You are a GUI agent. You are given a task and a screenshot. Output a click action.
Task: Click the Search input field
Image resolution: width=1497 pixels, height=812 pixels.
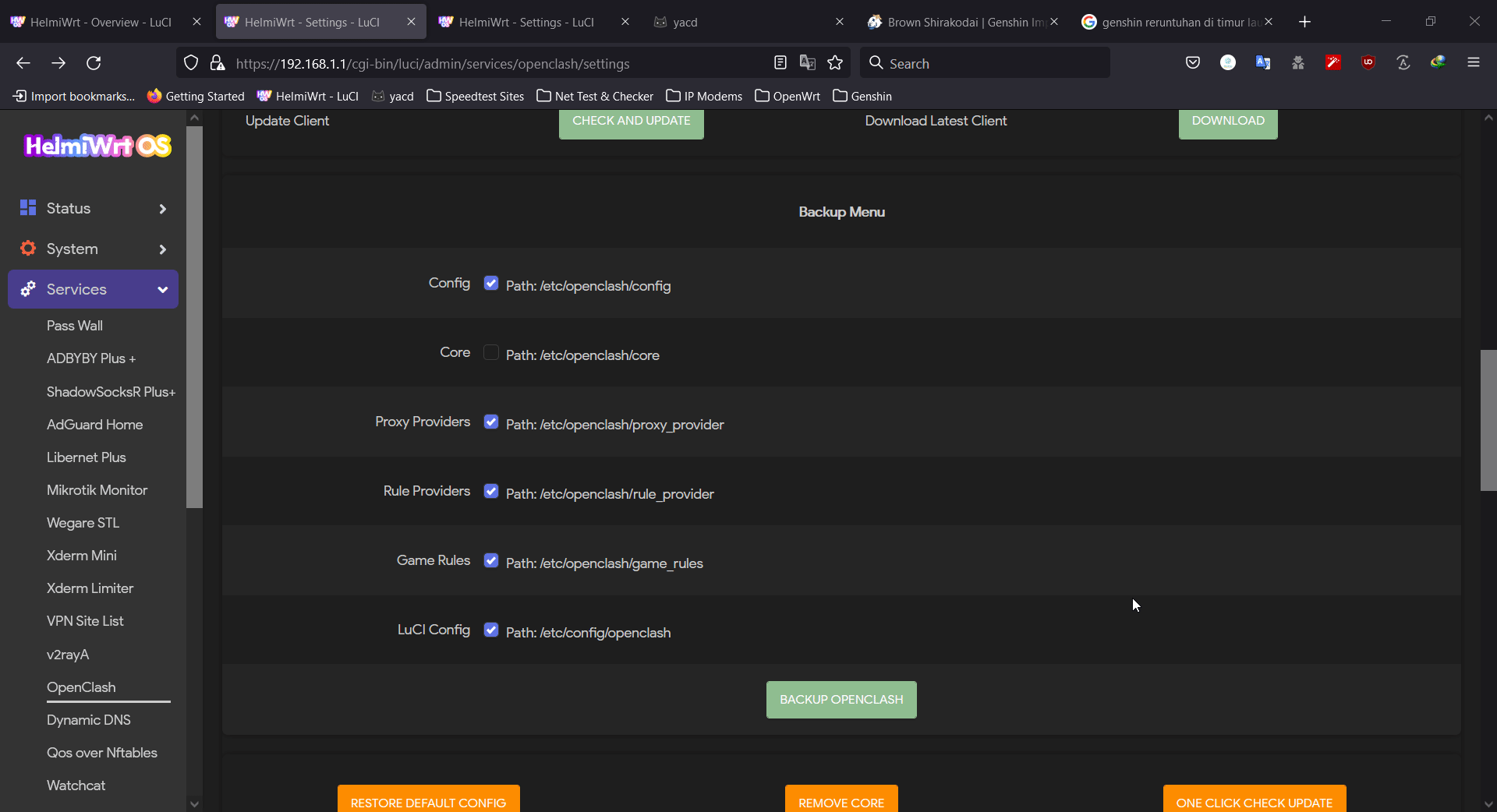[985, 63]
